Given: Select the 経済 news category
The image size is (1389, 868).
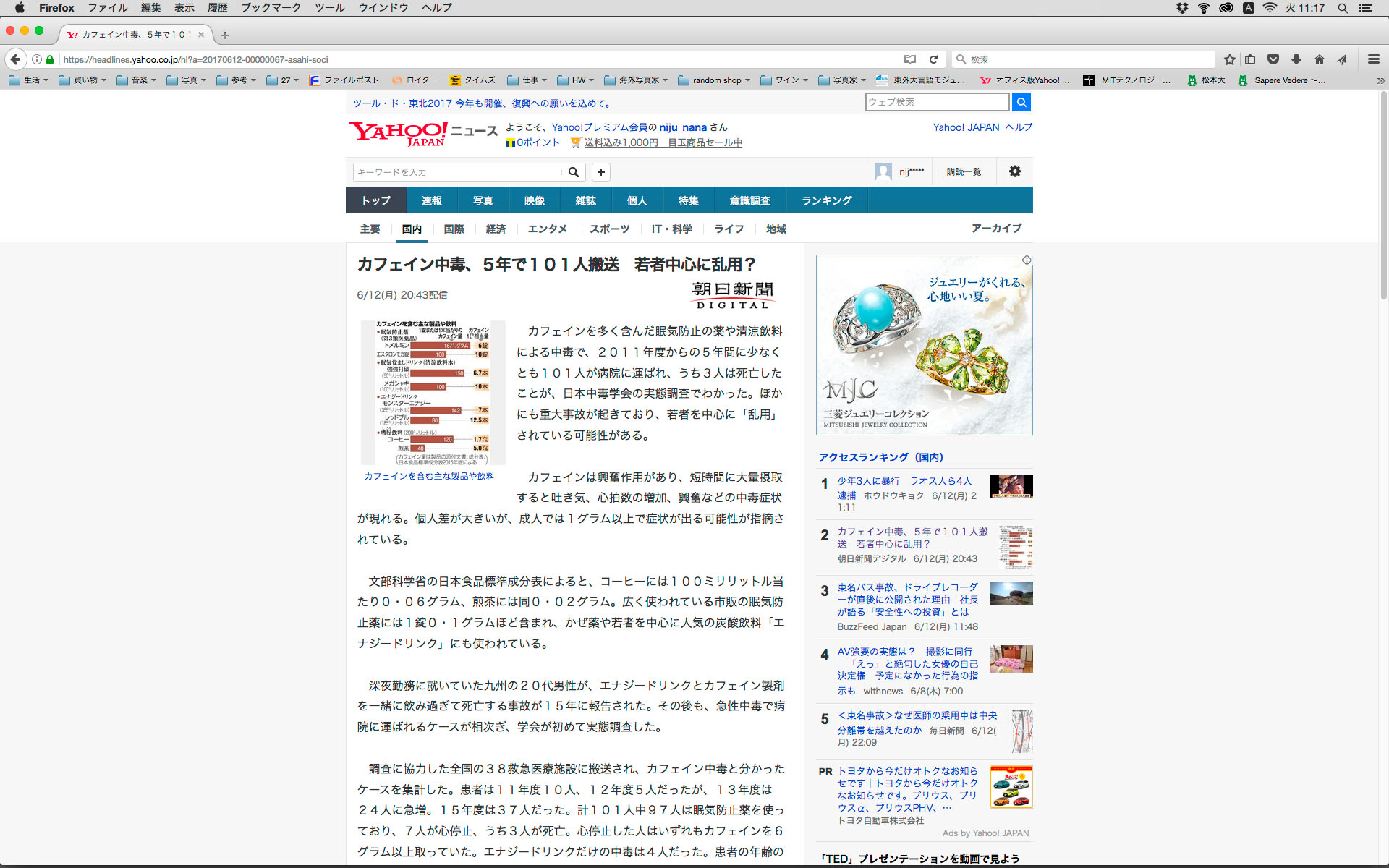Looking at the screenshot, I should pos(496,229).
